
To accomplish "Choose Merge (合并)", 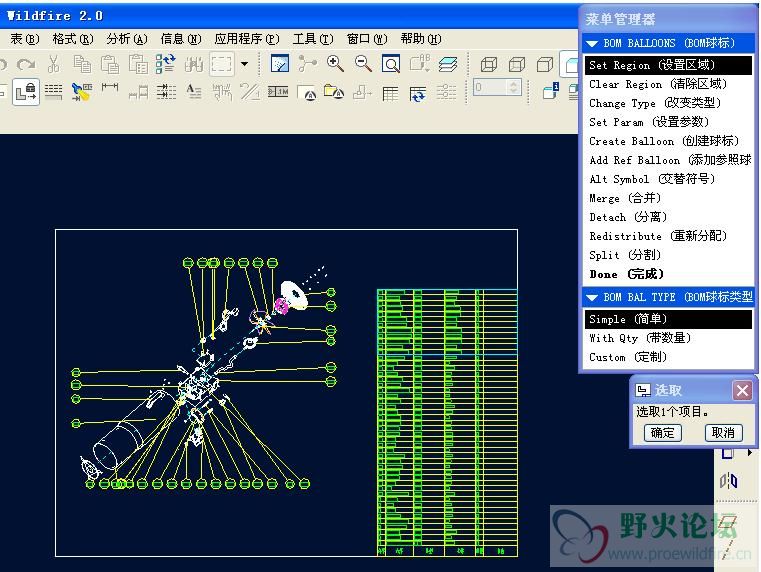I will pos(668,198).
